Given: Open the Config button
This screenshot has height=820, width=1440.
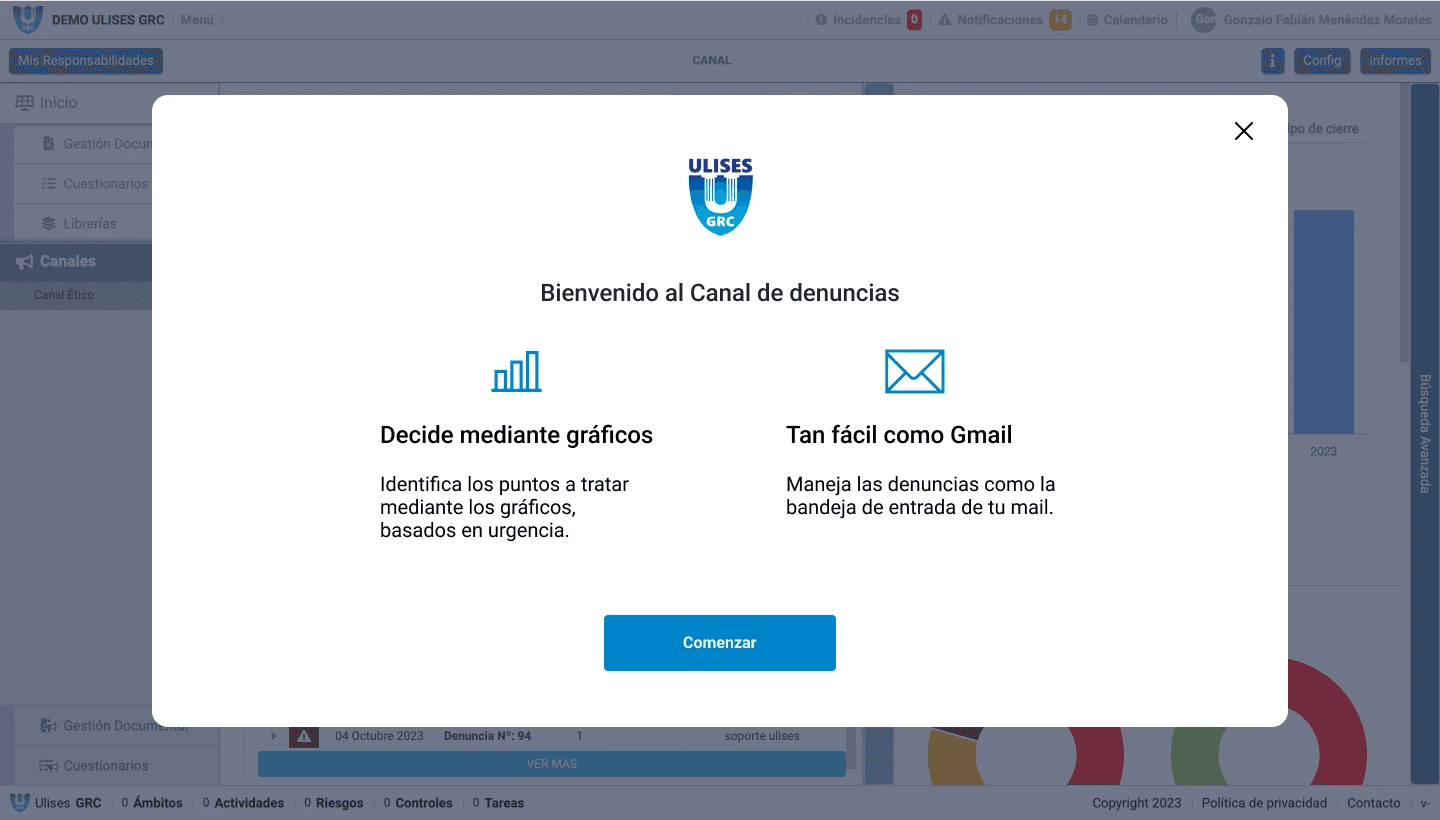Looking at the screenshot, I should point(1322,61).
